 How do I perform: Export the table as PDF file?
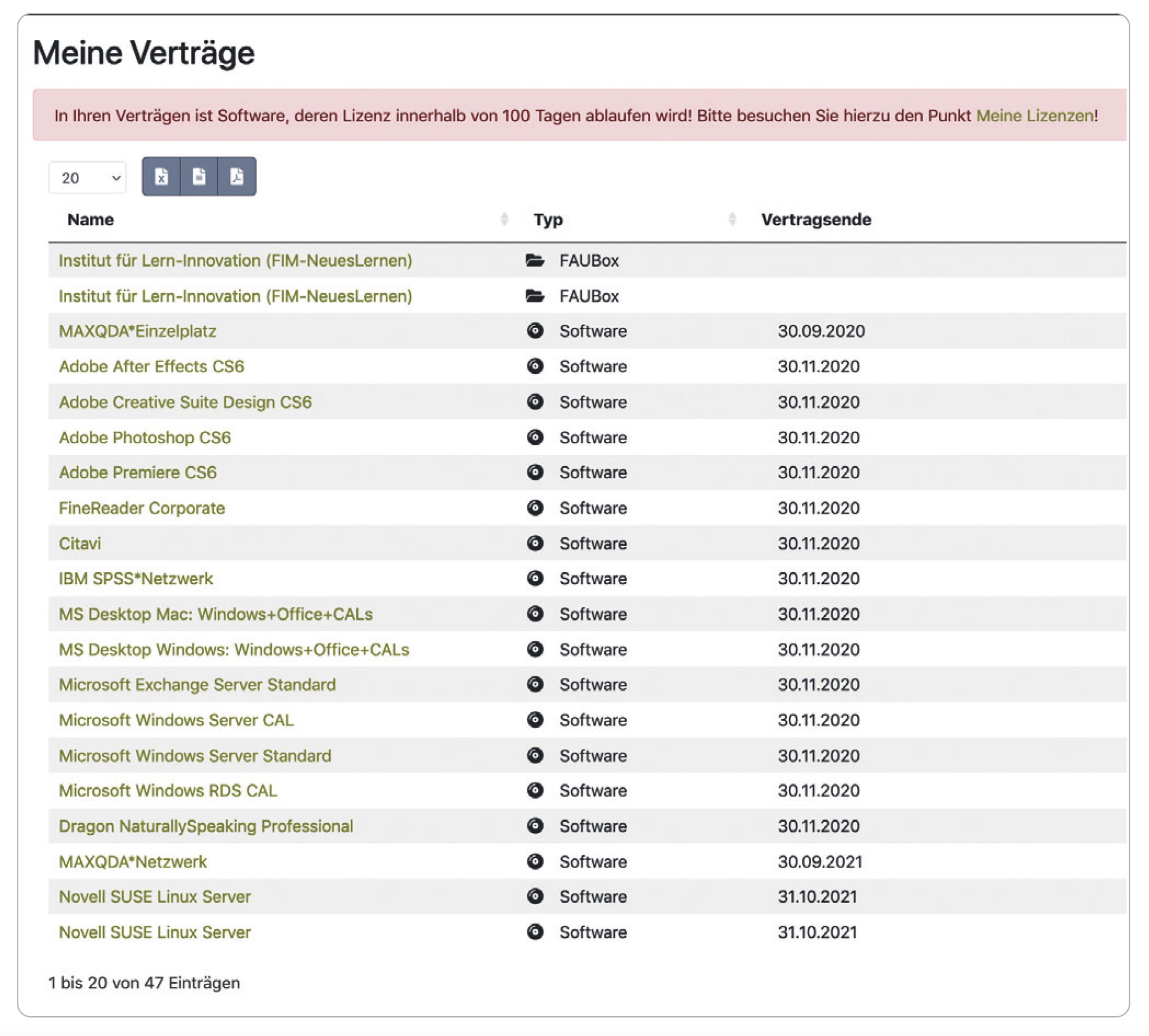tap(237, 176)
